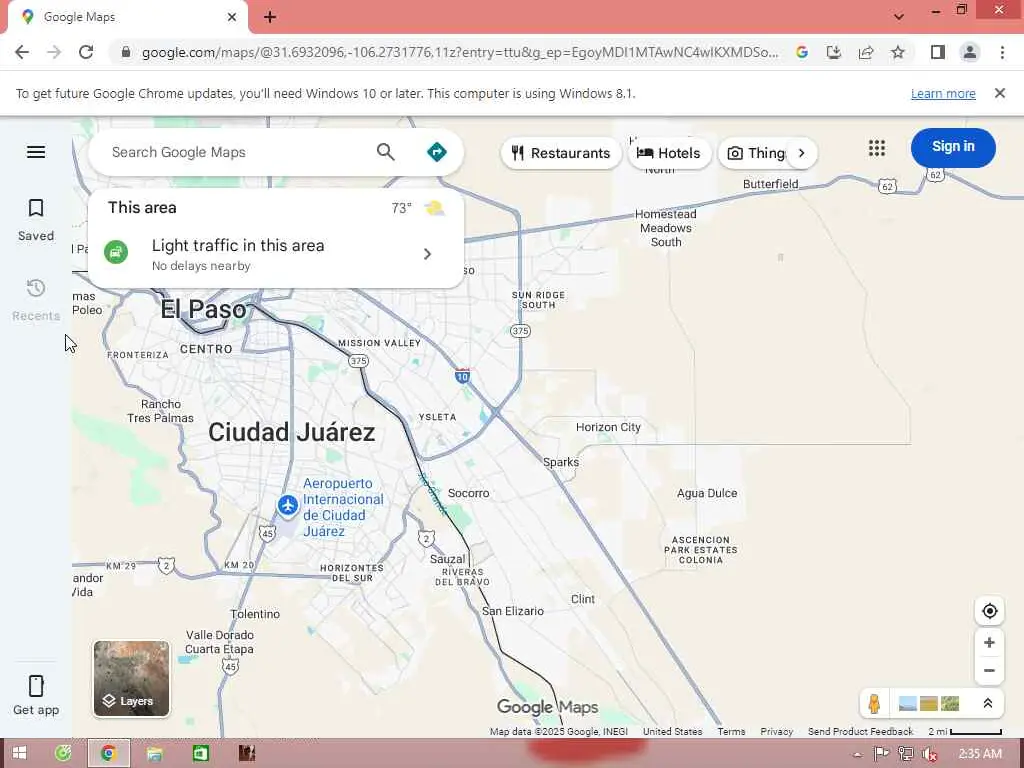Dismiss the Chrome update notice
This screenshot has height=768, width=1024.
coord(999,93)
